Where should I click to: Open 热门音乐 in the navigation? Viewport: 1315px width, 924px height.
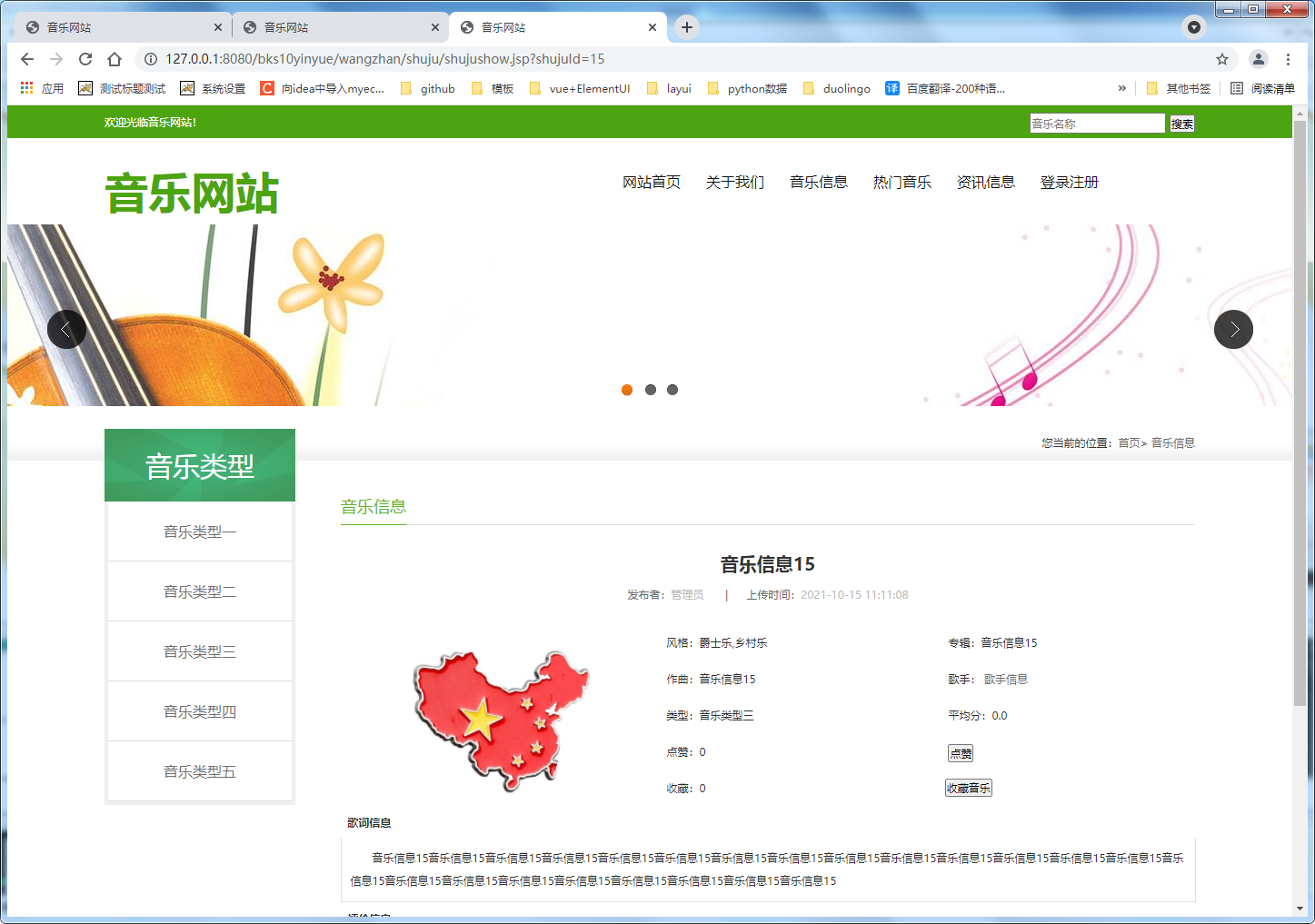tap(902, 182)
